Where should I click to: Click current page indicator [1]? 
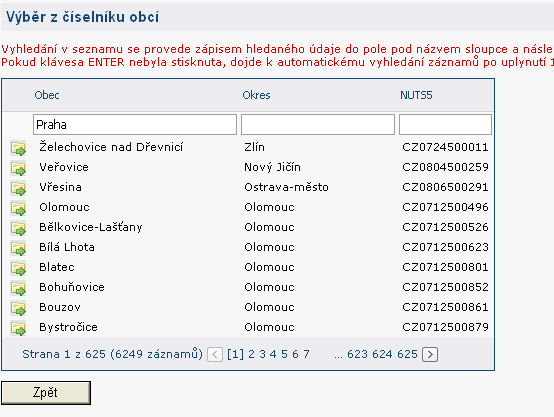235,354
